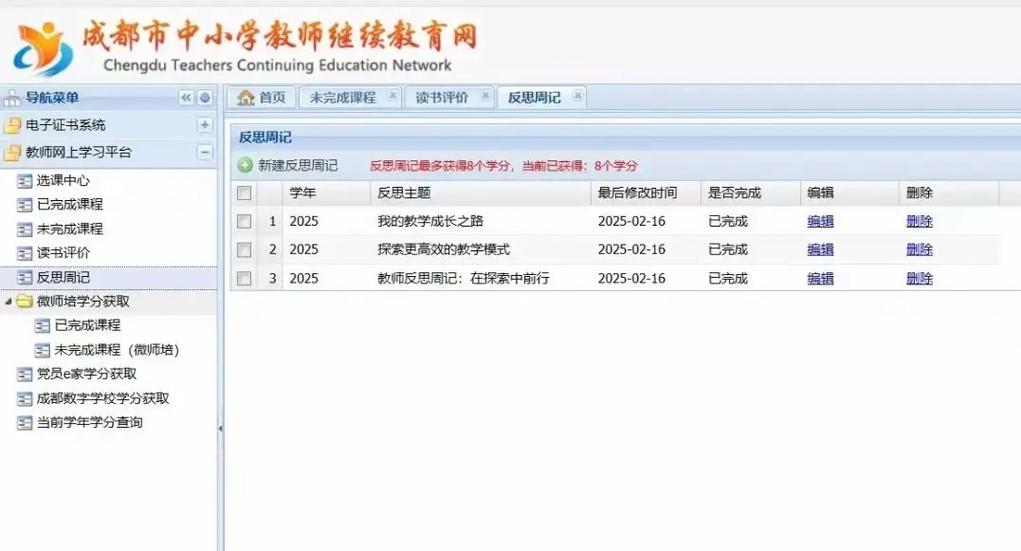Click list icon beside 当前学年学分查询
Screen dimensions: 1021x551
(24, 423)
